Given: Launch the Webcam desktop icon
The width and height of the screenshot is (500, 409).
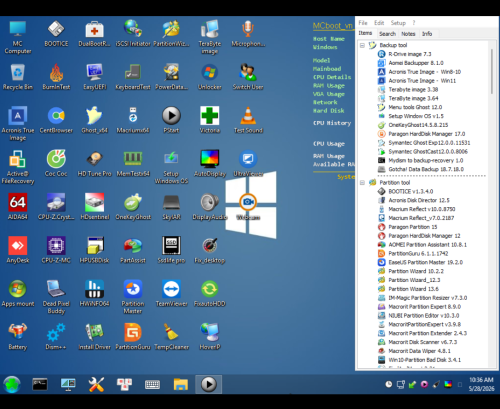Looking at the screenshot, I should (248, 207).
